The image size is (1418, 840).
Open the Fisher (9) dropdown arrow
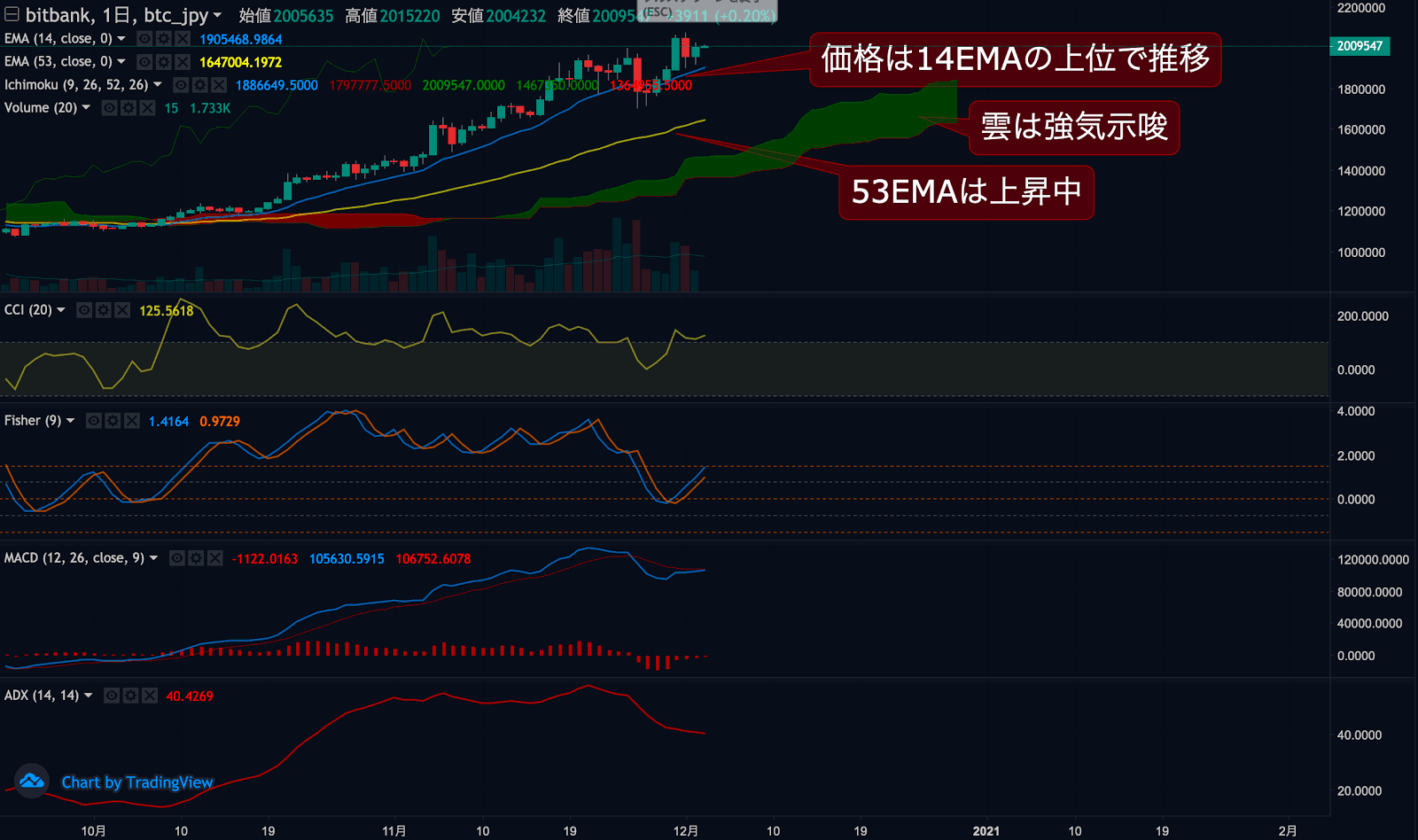point(71,421)
